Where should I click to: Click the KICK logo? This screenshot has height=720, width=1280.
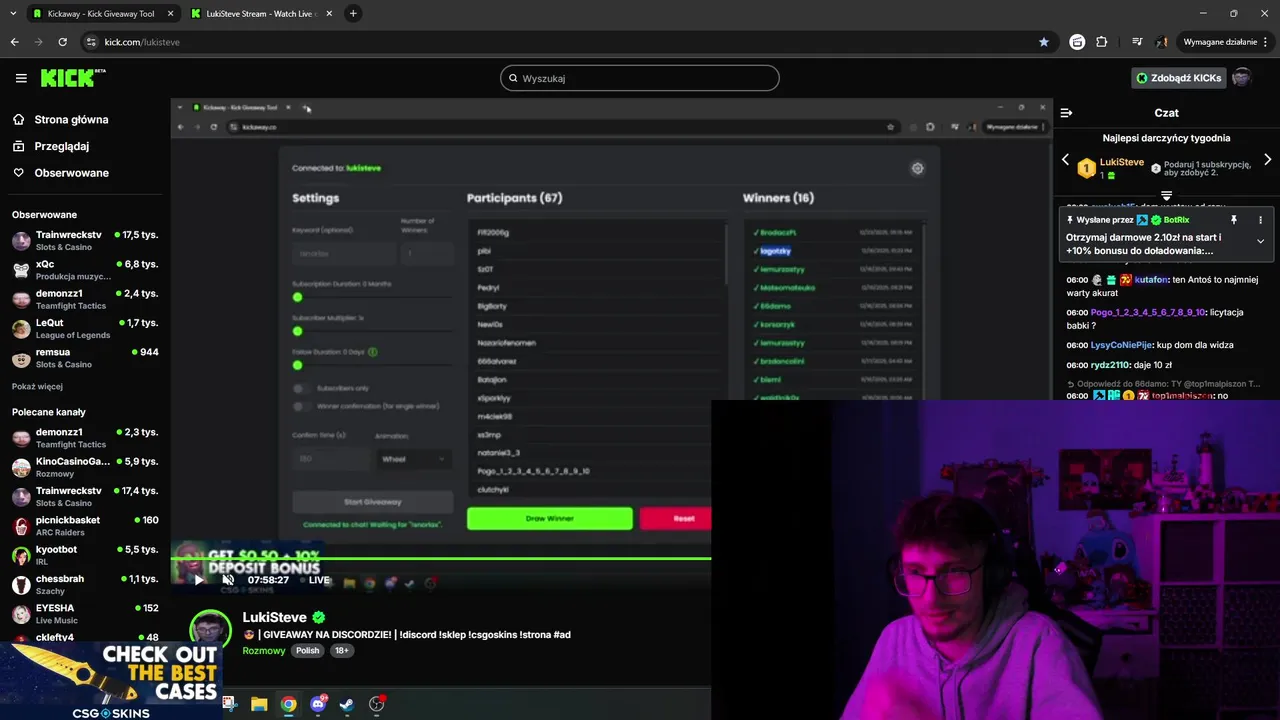pyautogui.click(x=72, y=78)
